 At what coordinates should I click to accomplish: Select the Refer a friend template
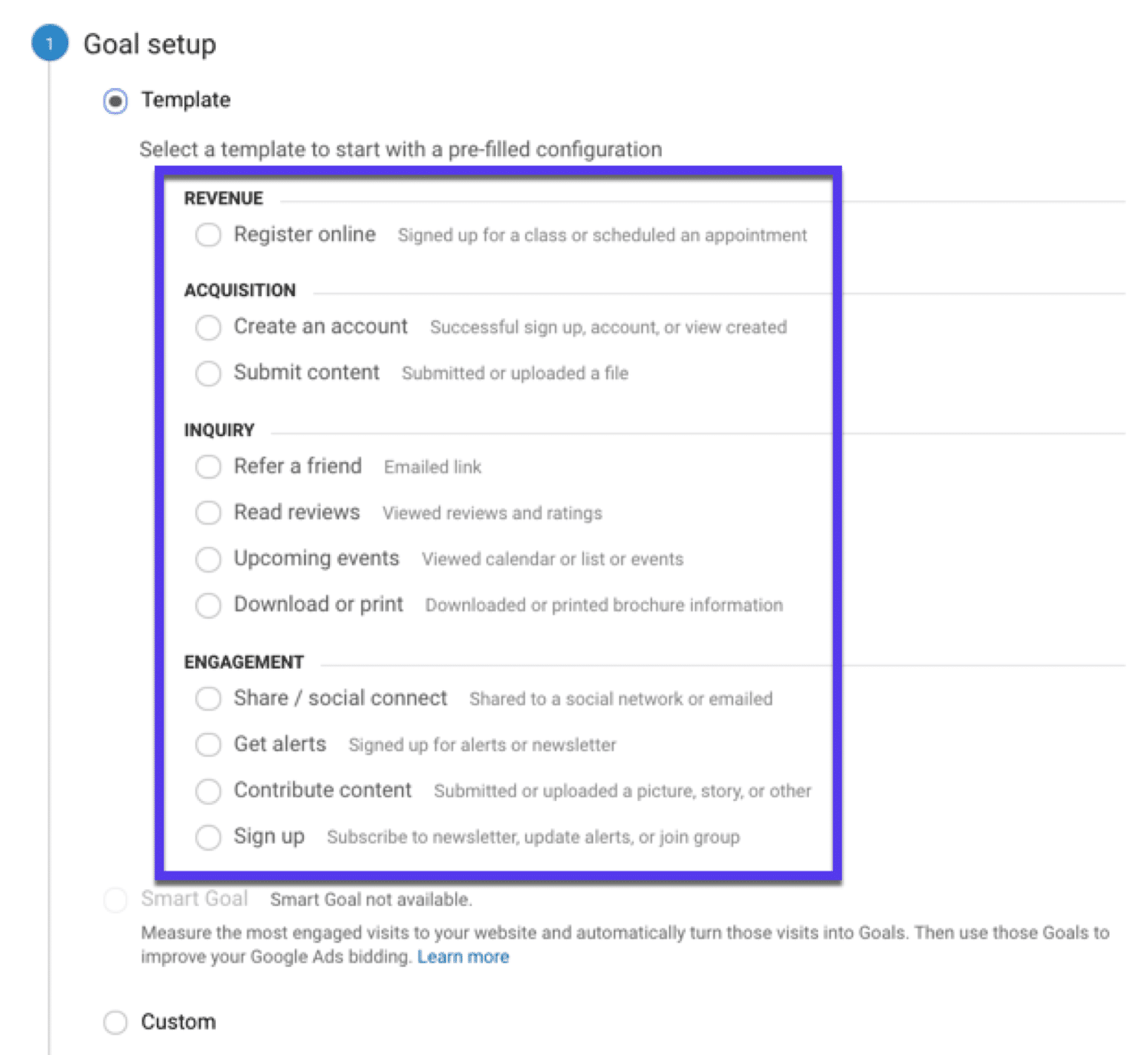[x=207, y=467]
